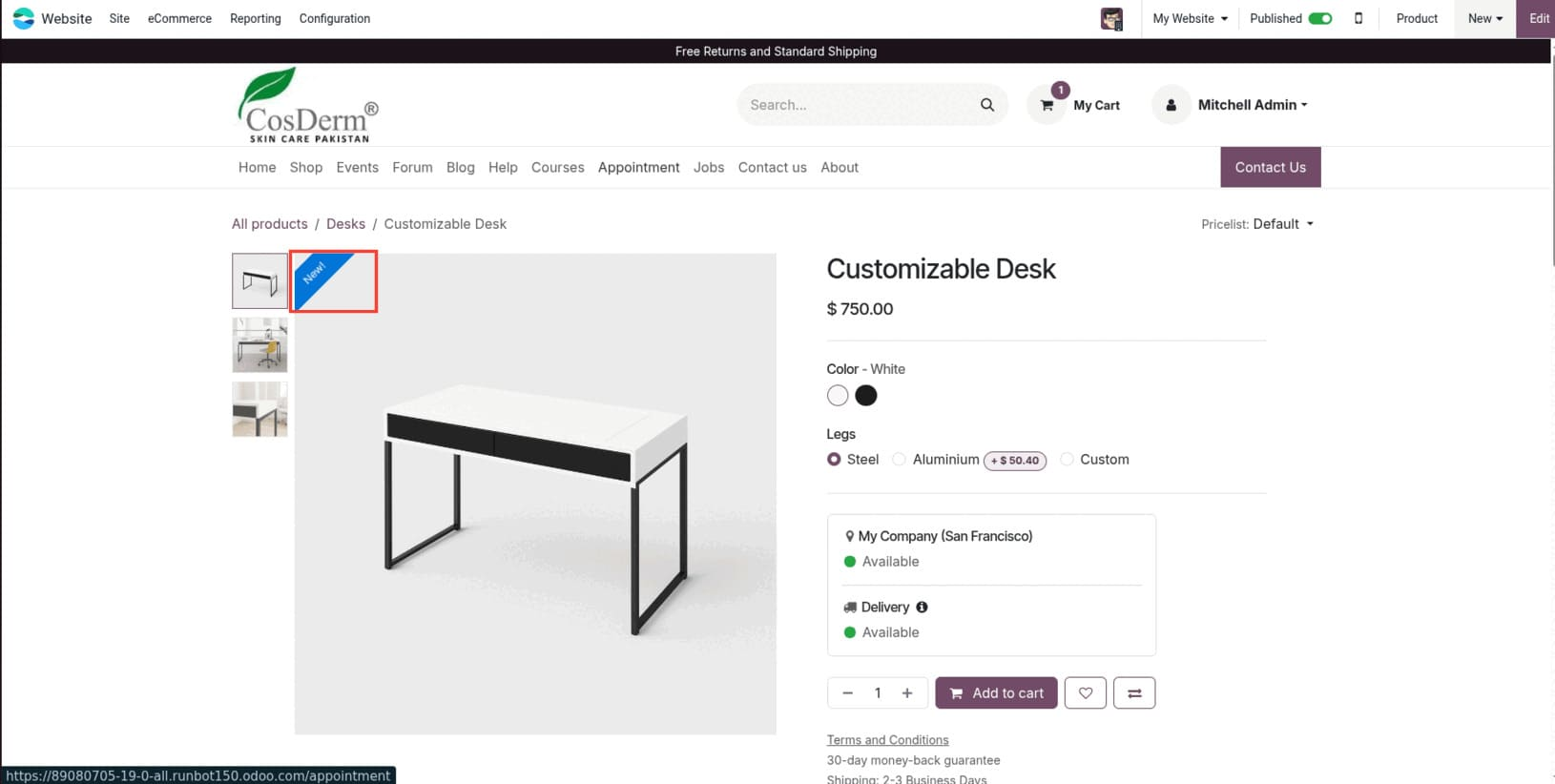Toggle the Published switch
This screenshot has width=1555, height=784.
click(1320, 18)
